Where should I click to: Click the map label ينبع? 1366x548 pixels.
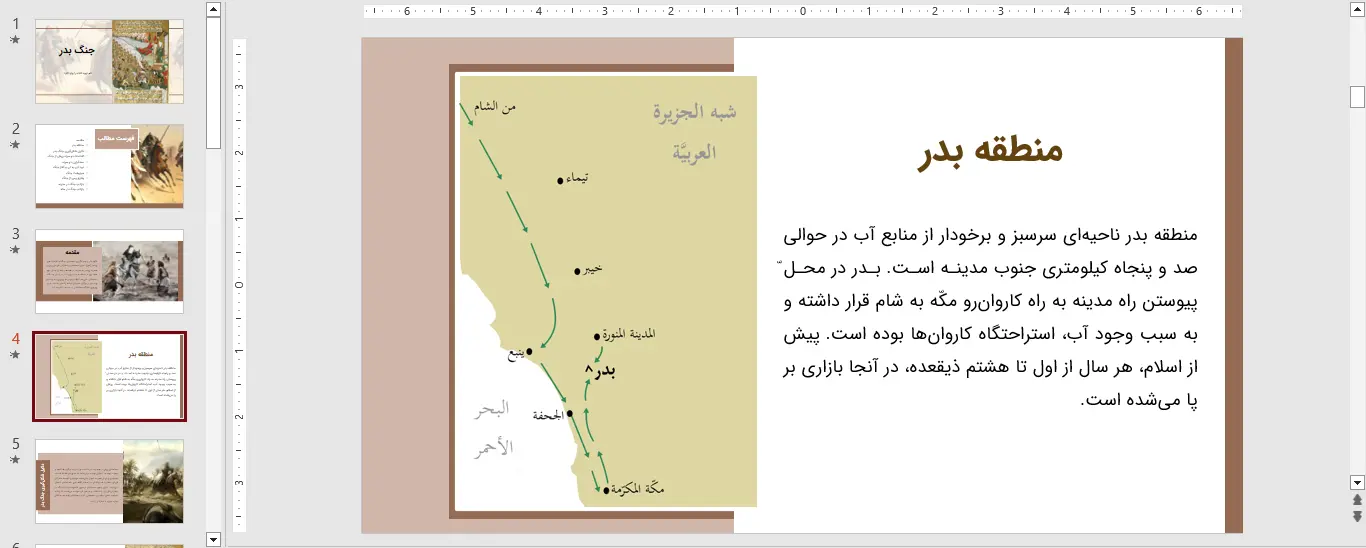[x=516, y=353]
